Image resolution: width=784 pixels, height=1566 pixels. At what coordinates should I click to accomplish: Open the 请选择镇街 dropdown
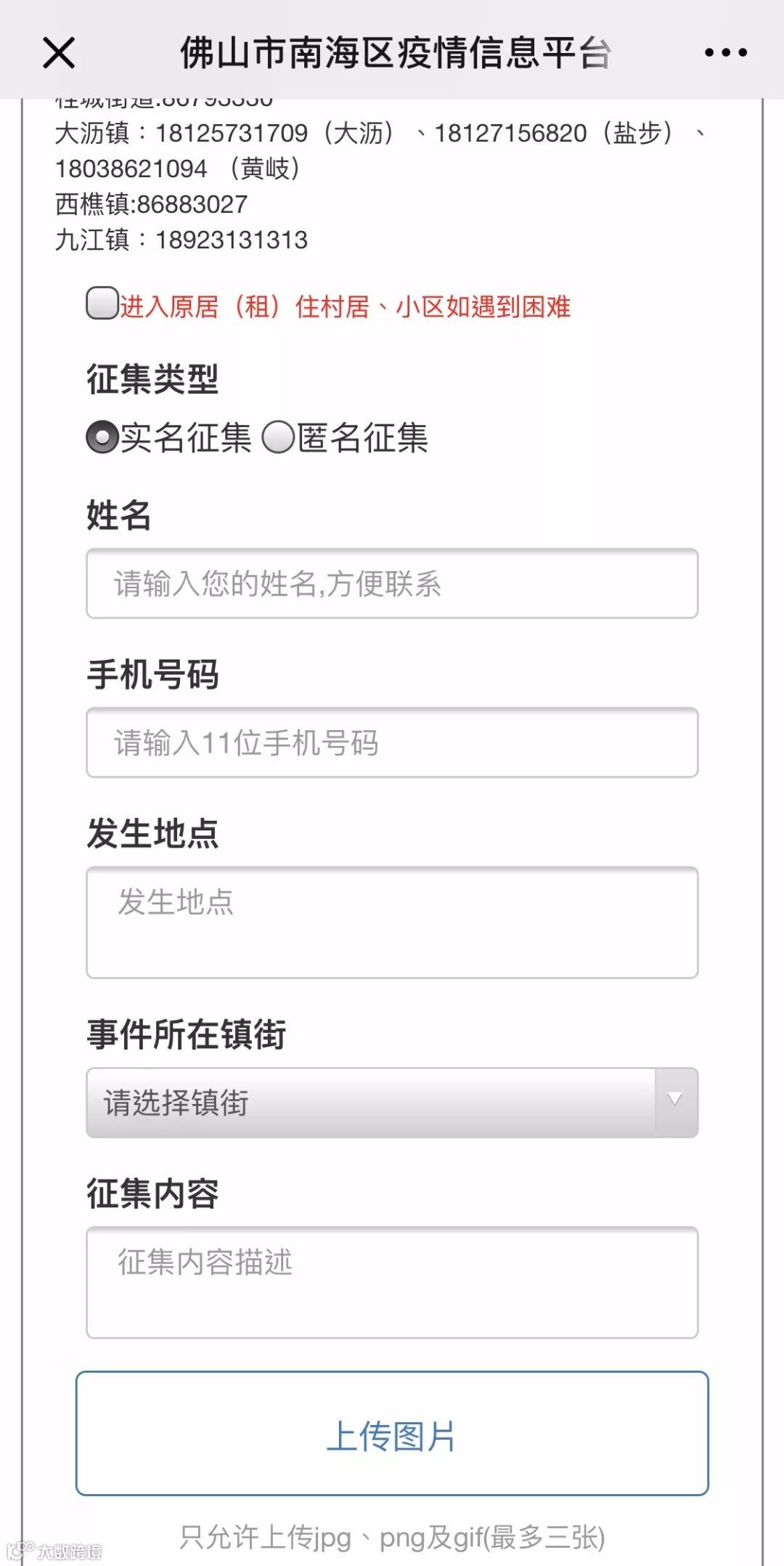click(x=370, y=1103)
